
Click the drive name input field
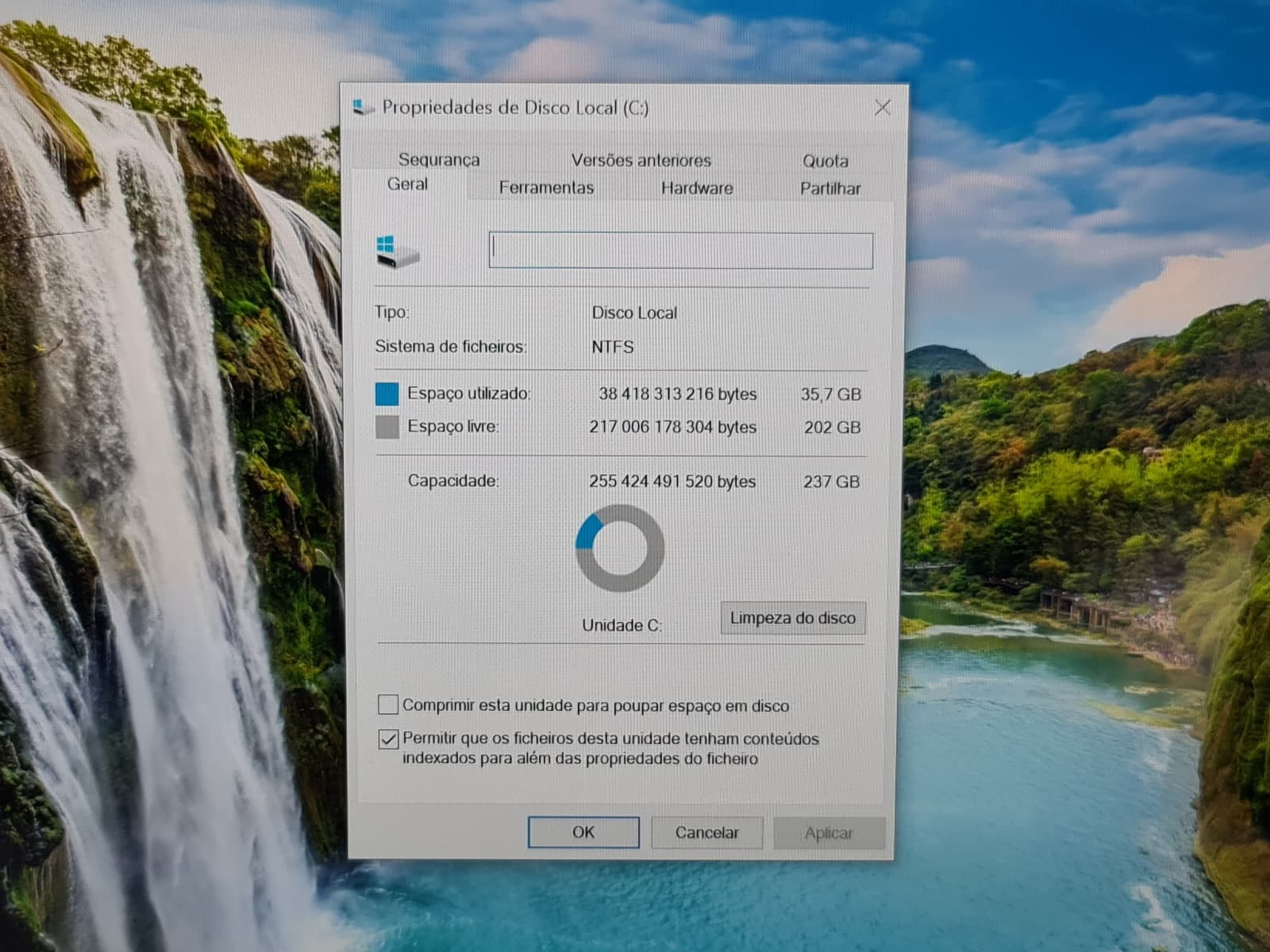pyautogui.click(x=681, y=250)
